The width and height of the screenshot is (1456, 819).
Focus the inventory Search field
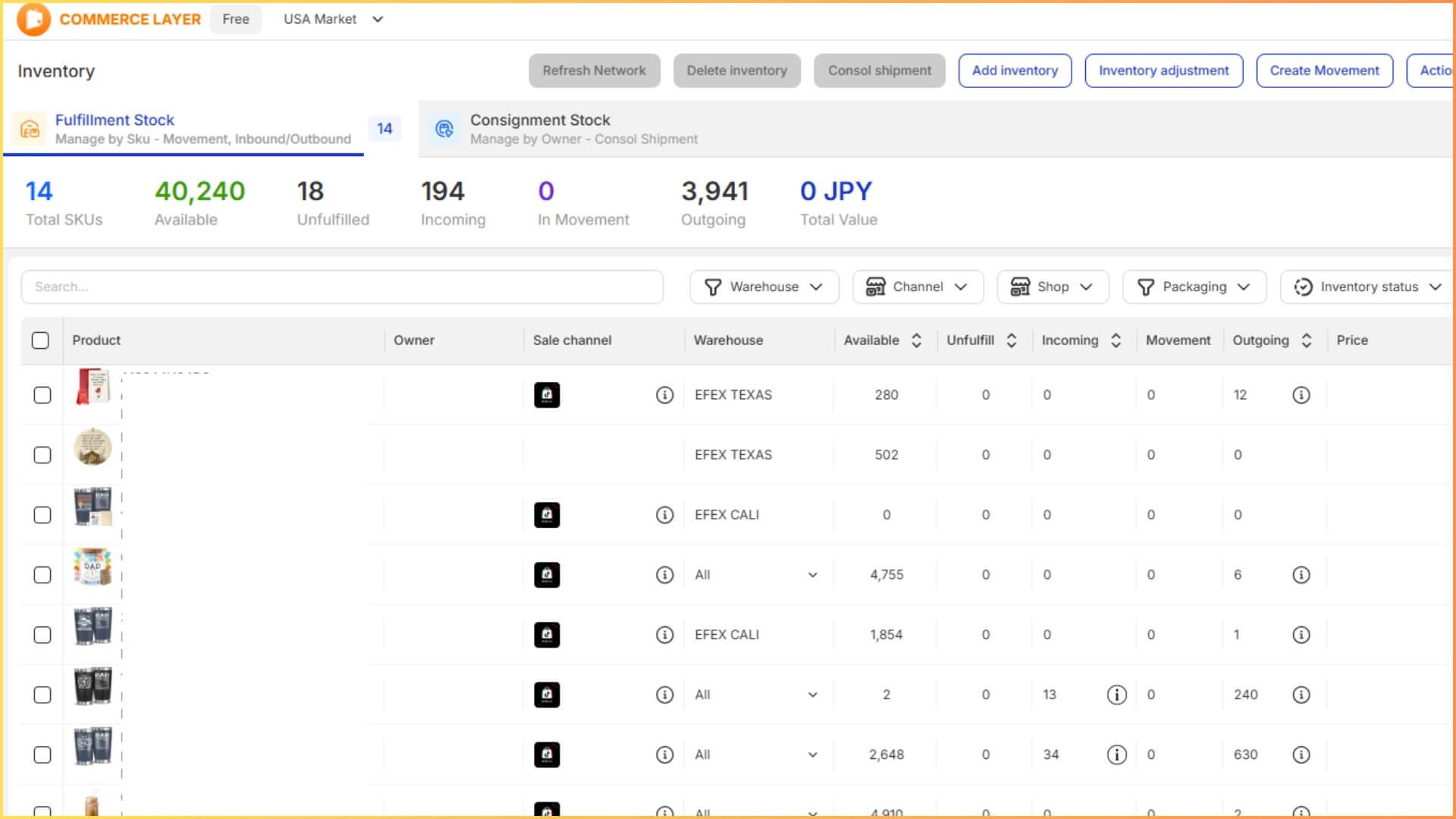click(x=342, y=287)
